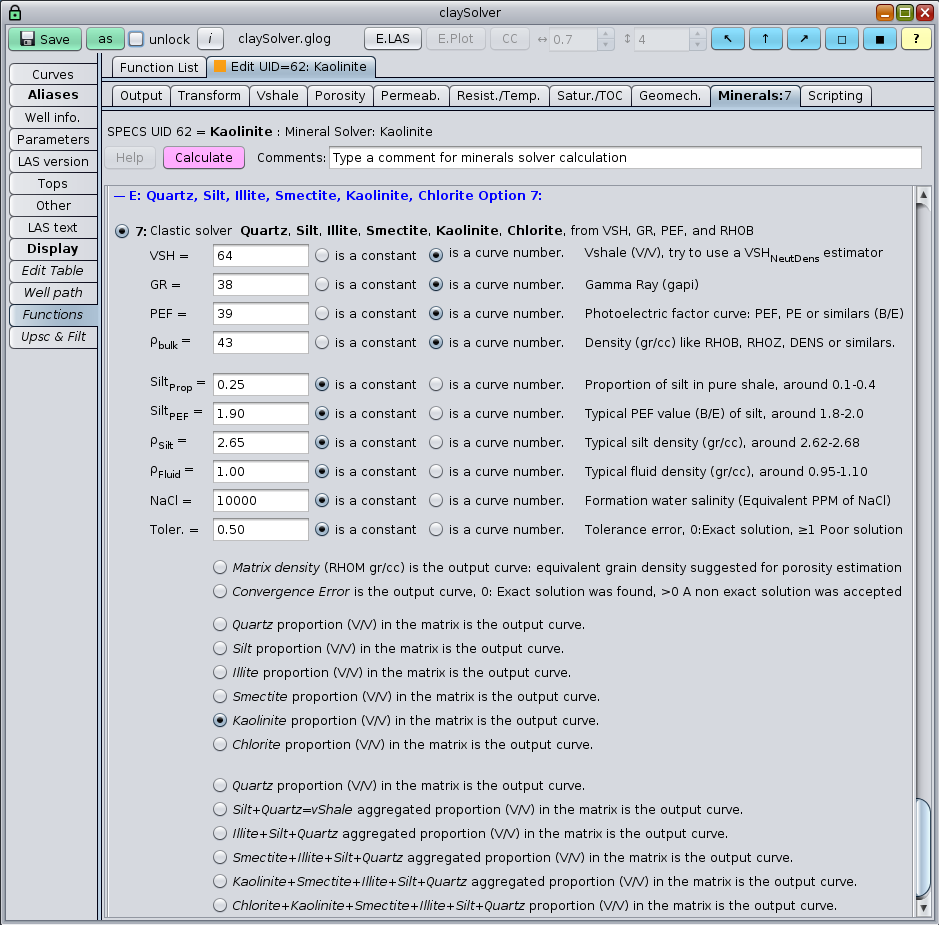Set VSH to 'is a constant'
This screenshot has height=925, width=939.
(322, 256)
